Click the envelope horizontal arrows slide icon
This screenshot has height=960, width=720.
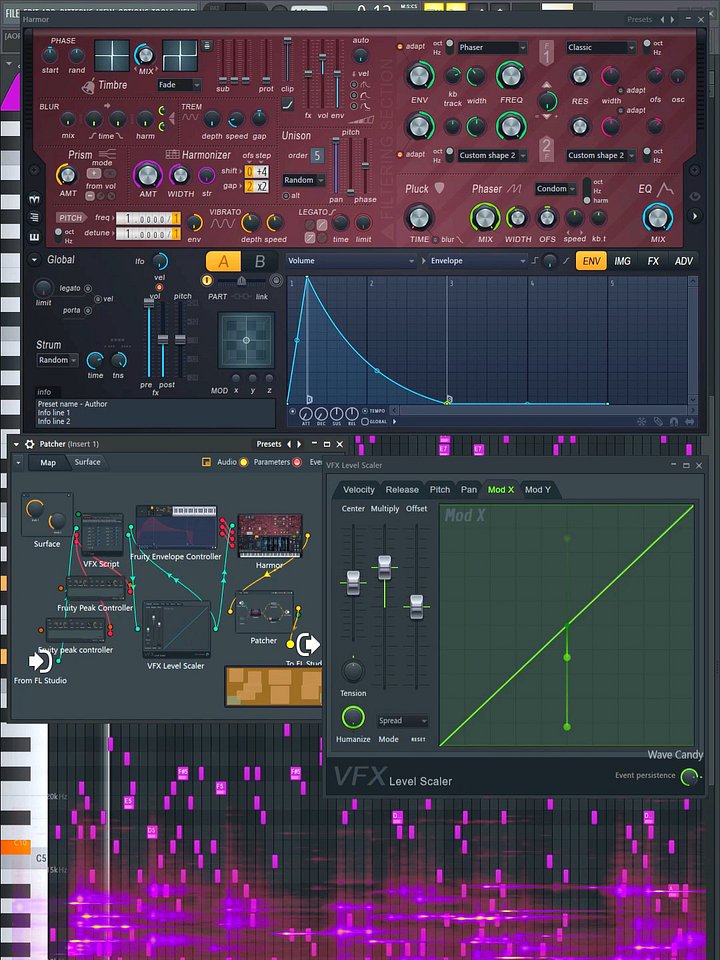click(690, 421)
